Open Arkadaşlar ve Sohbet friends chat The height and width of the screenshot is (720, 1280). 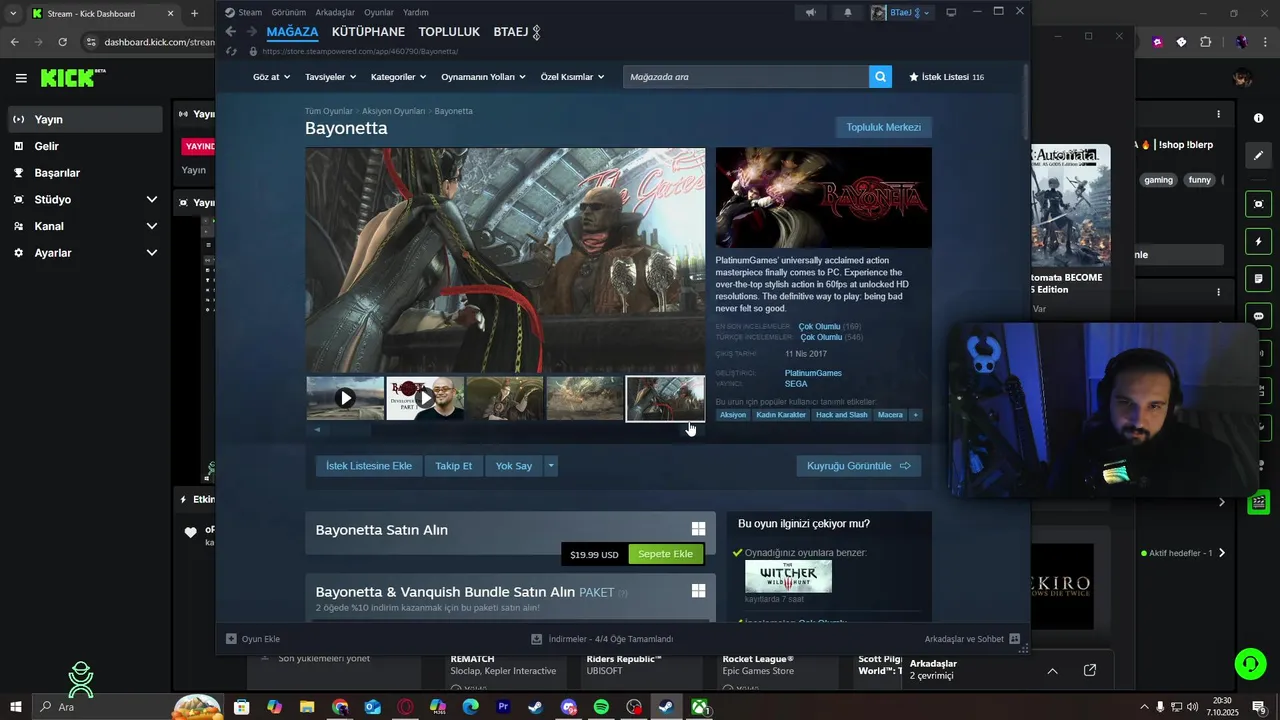(x=972, y=639)
